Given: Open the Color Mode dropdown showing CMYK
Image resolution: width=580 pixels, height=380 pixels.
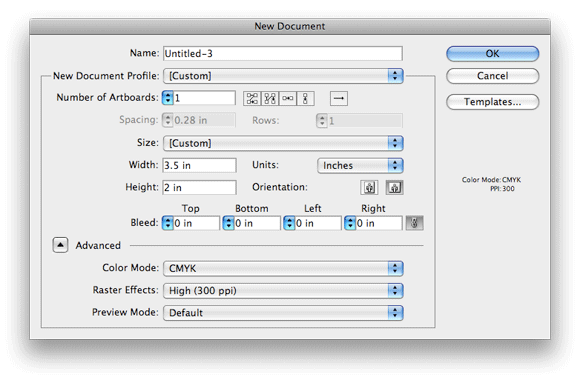Looking at the screenshot, I should coord(283,268).
